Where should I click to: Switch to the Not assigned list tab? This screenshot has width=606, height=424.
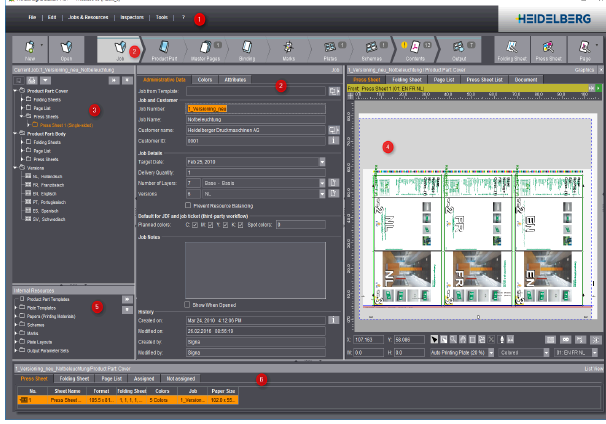180,379
